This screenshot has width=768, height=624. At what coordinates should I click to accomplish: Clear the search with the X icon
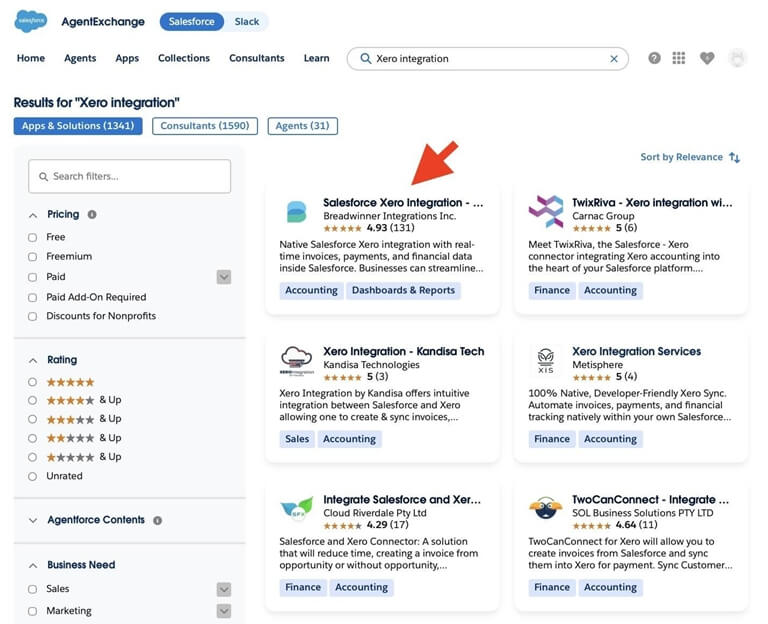point(614,59)
